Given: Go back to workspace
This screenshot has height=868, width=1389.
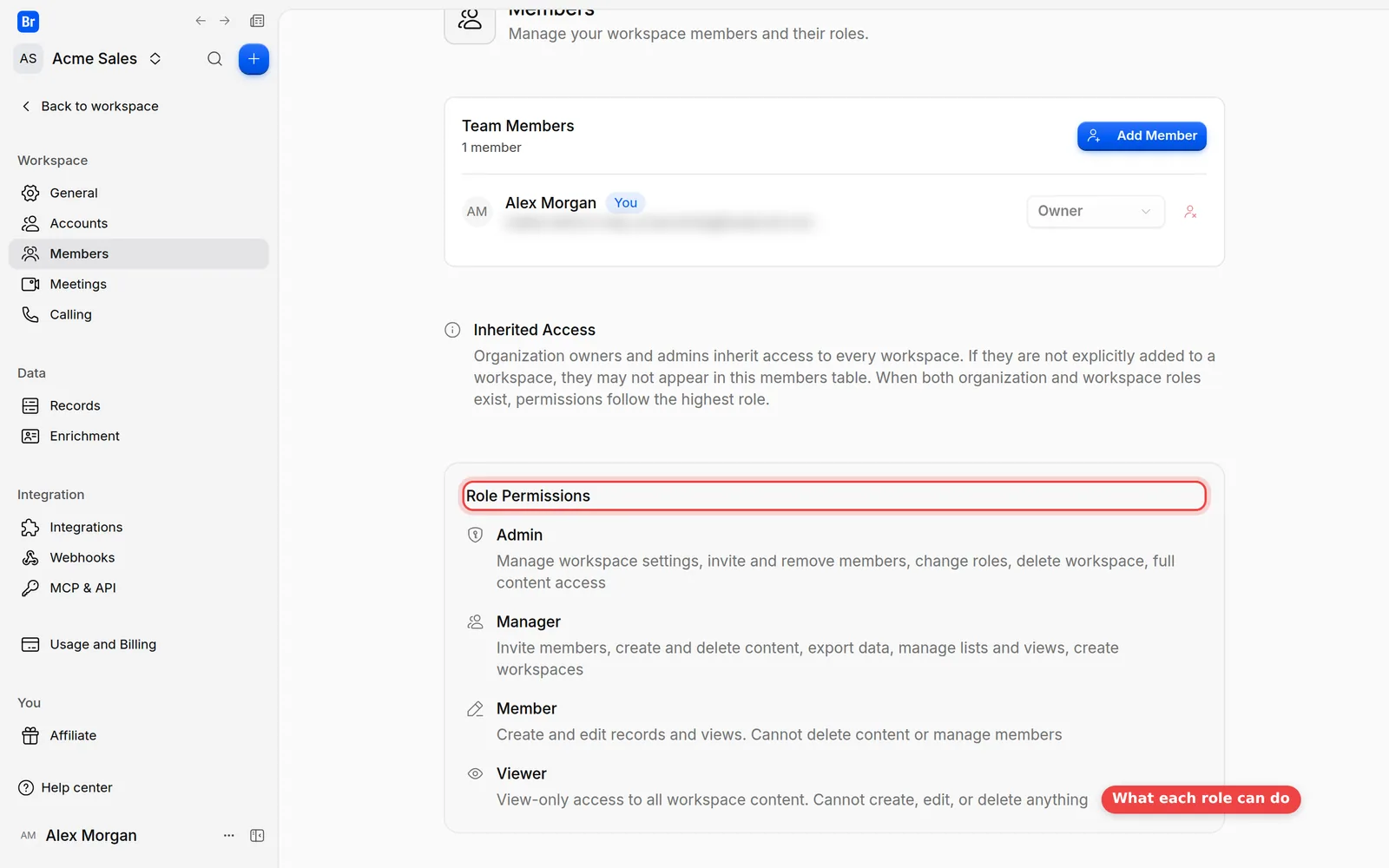Looking at the screenshot, I should tap(89, 106).
